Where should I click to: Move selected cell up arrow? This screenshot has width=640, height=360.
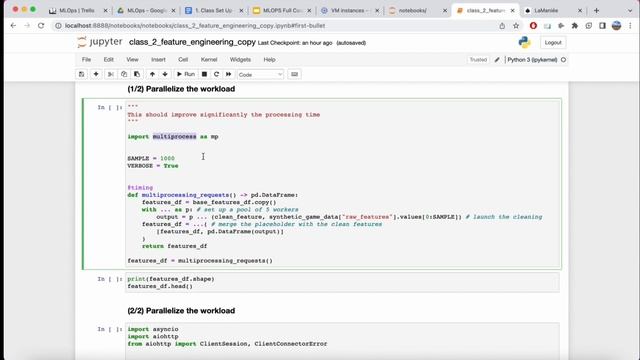pyautogui.click(x=152, y=74)
